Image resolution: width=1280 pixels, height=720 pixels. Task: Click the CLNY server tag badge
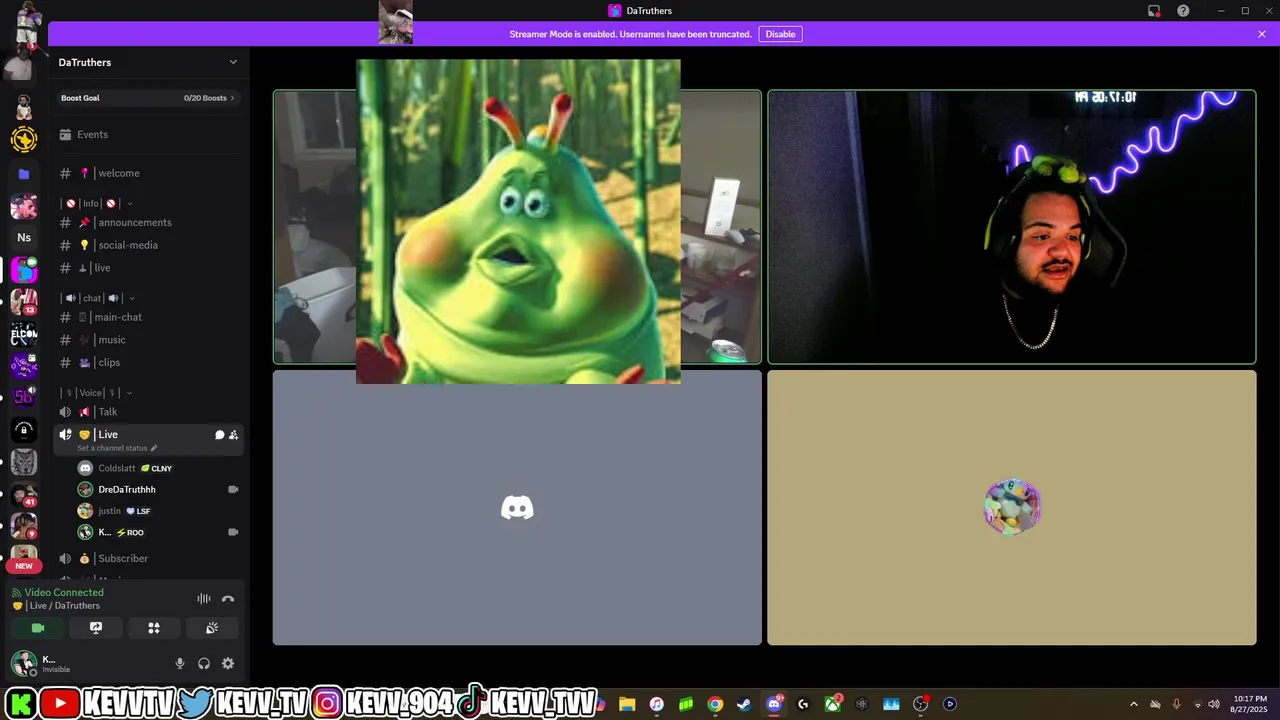[x=157, y=468]
